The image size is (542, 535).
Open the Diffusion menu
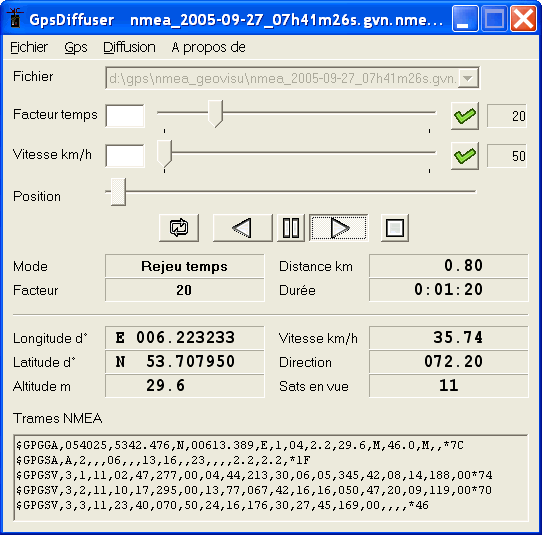pos(129,47)
